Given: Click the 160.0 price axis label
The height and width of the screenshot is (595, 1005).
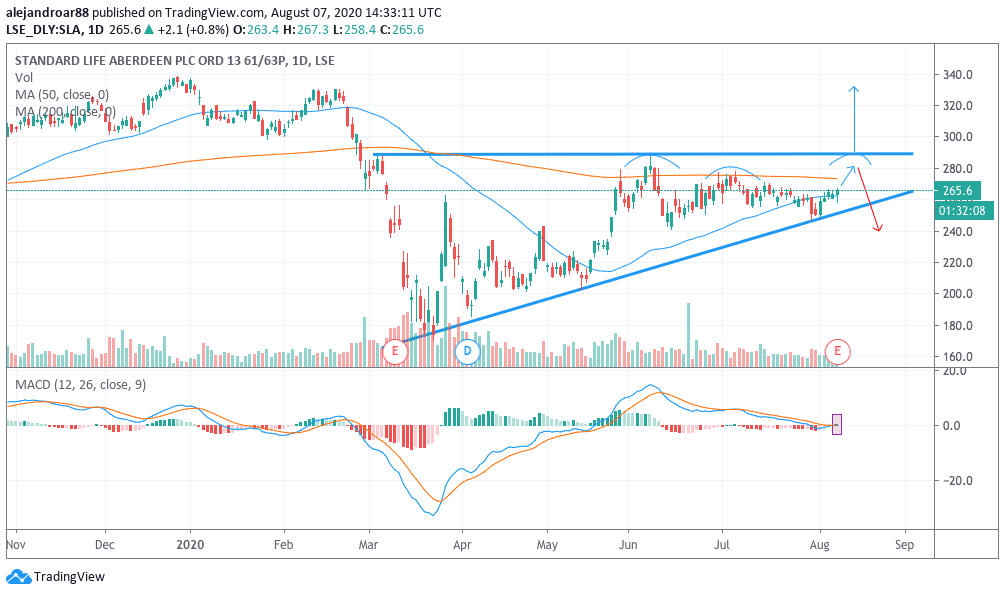Looking at the screenshot, I should click(957, 356).
